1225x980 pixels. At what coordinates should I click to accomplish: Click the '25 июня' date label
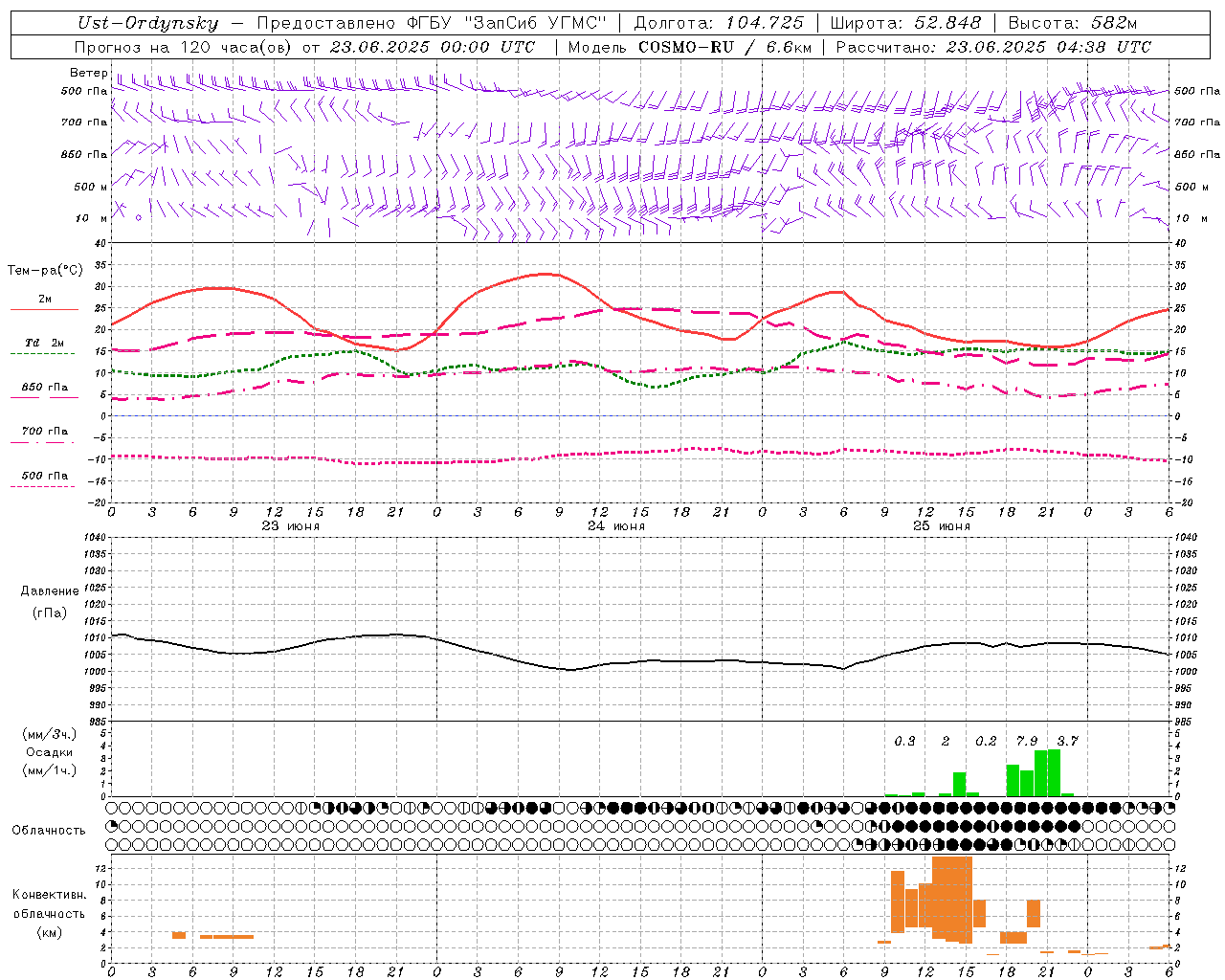942,526
